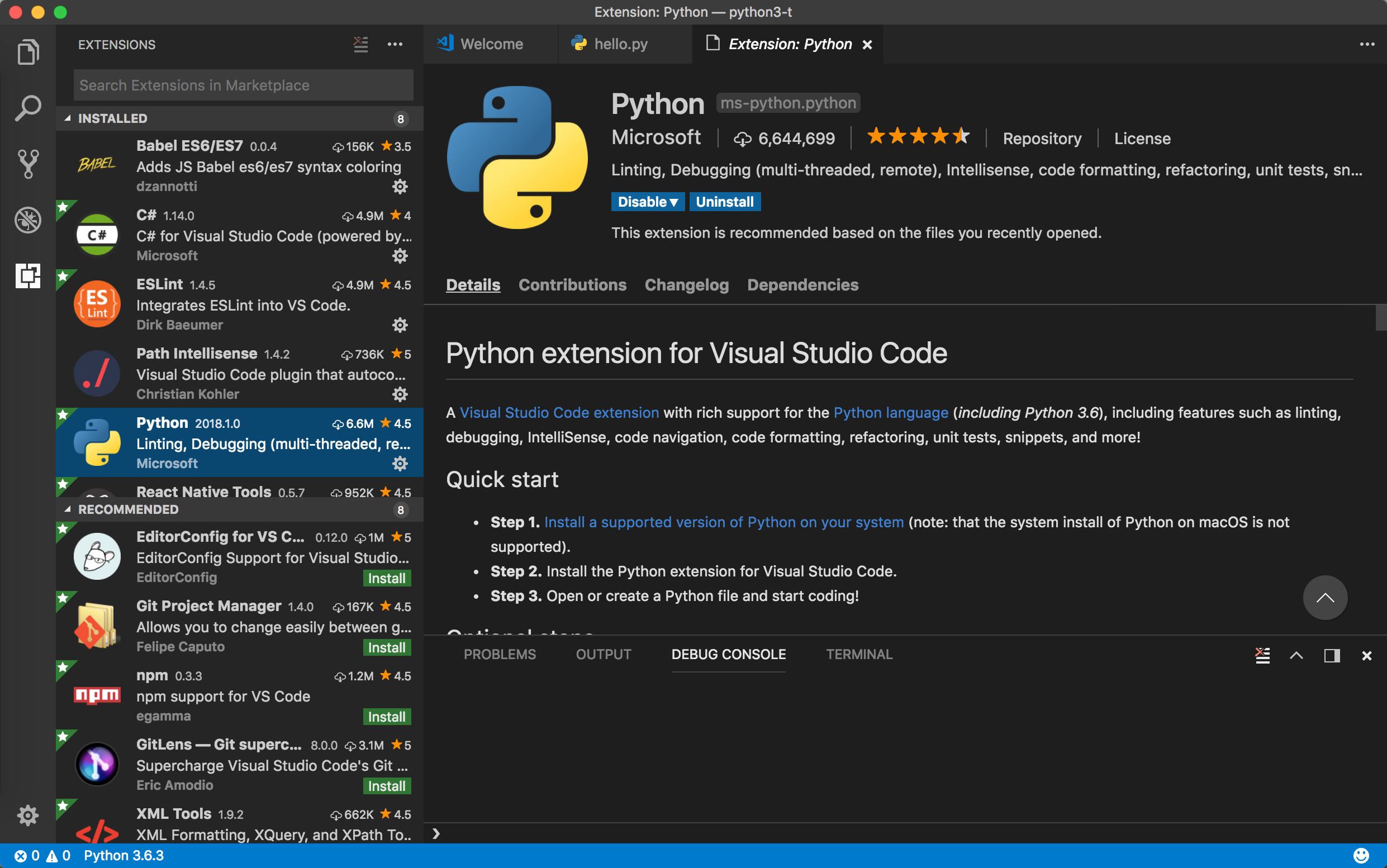The height and width of the screenshot is (868, 1387).
Task: Collapse the RECOMMENDED extensions section
Action: tap(127, 509)
